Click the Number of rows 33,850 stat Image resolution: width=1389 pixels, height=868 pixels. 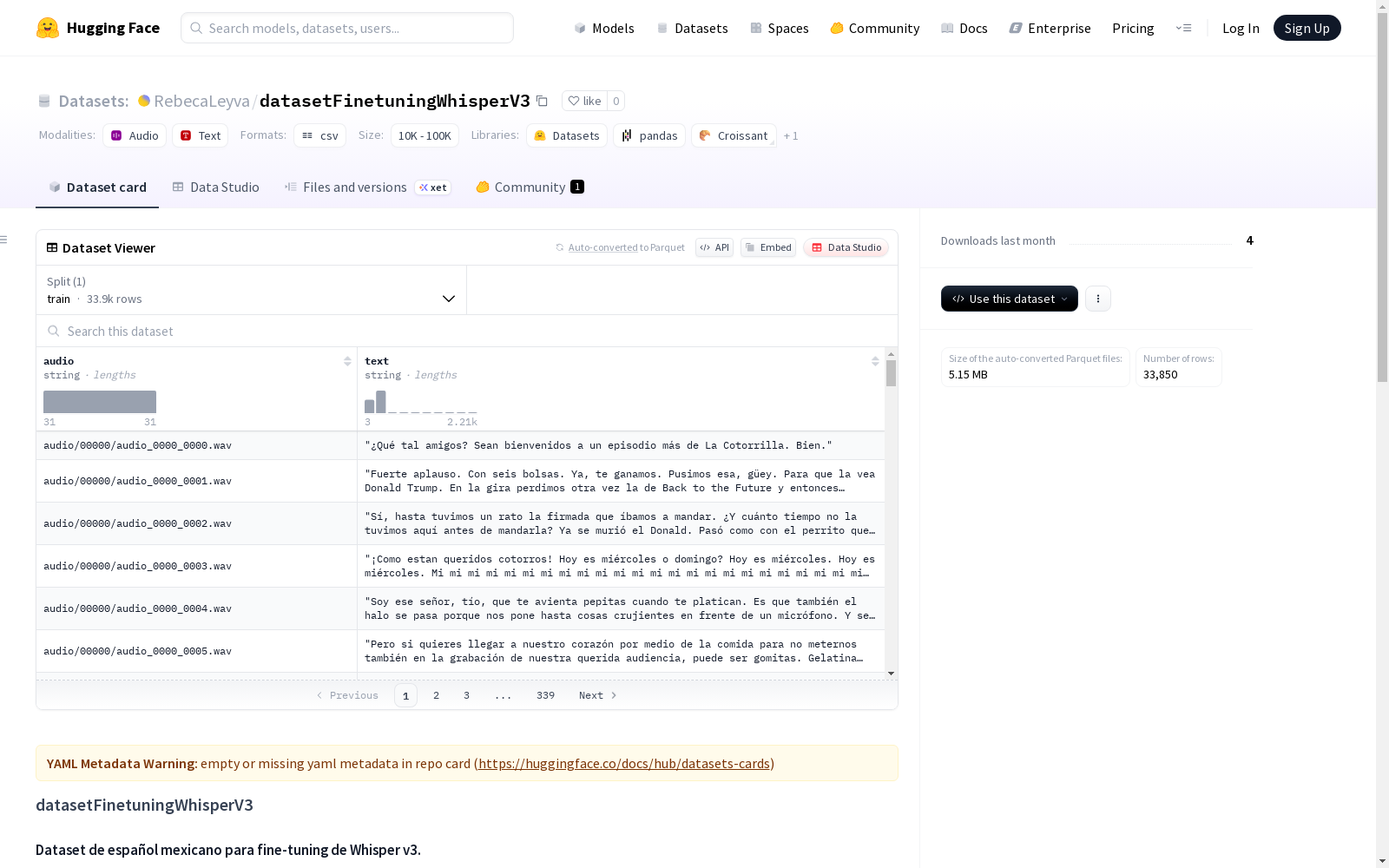1179,367
